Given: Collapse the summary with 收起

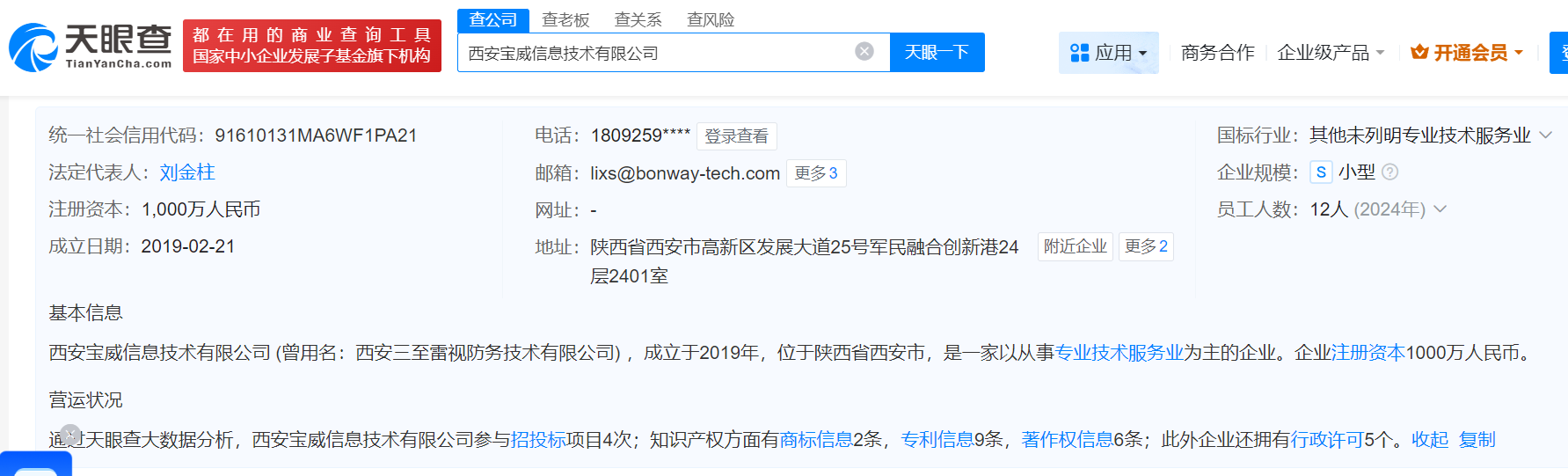Looking at the screenshot, I should pos(1430,439).
